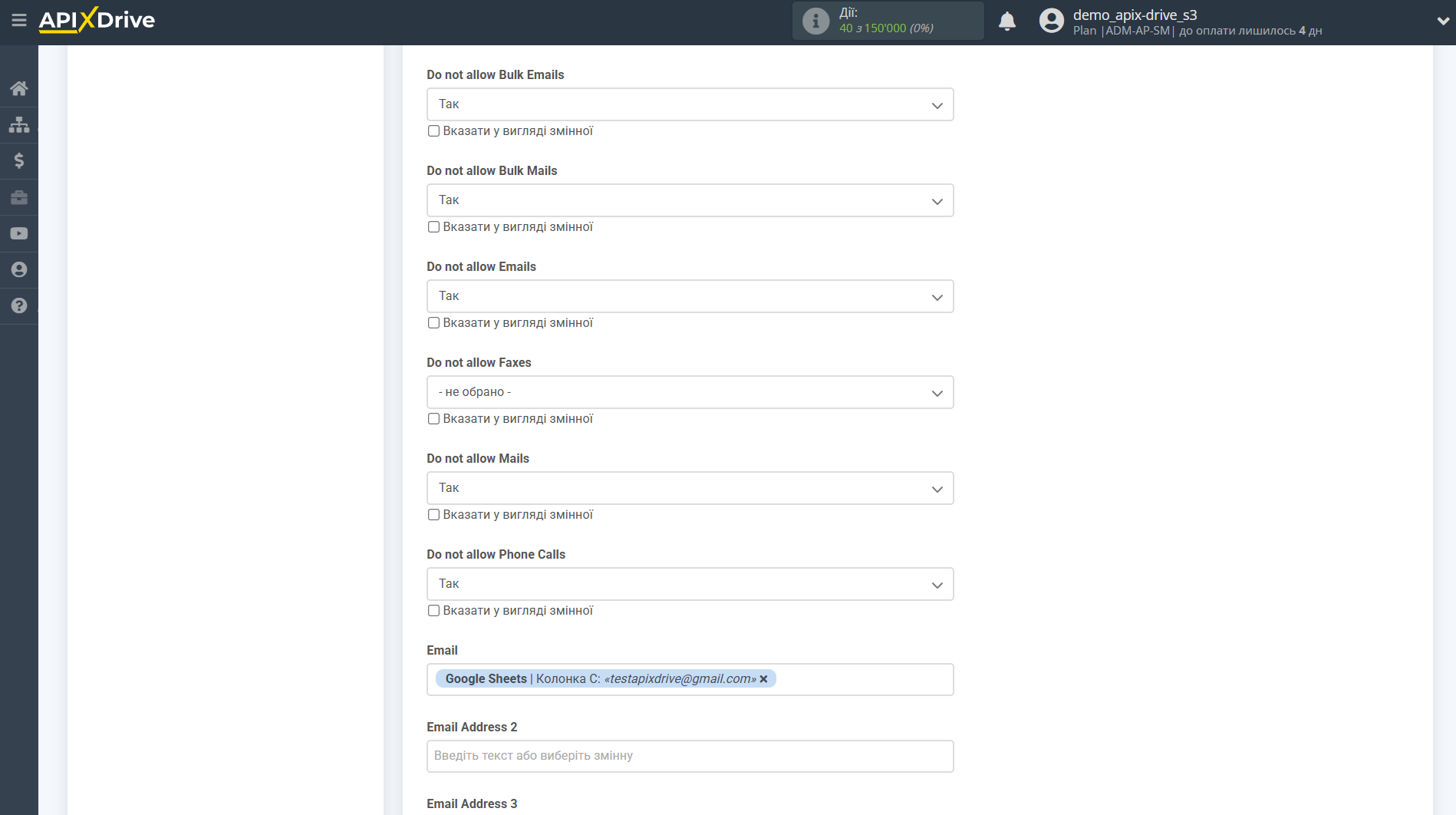The width and height of the screenshot is (1456, 815).
Task: Open the Do not allow Bulk Emails dropdown
Action: click(x=690, y=104)
